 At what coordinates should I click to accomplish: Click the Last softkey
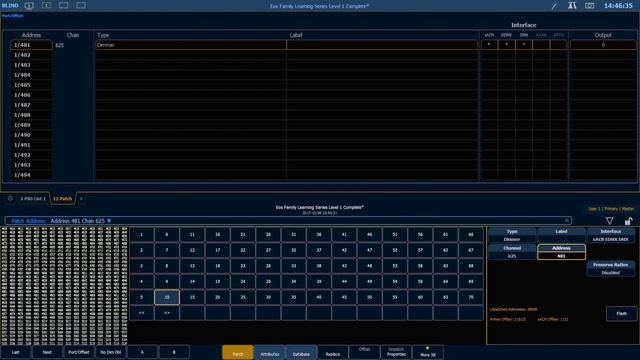click(16, 352)
